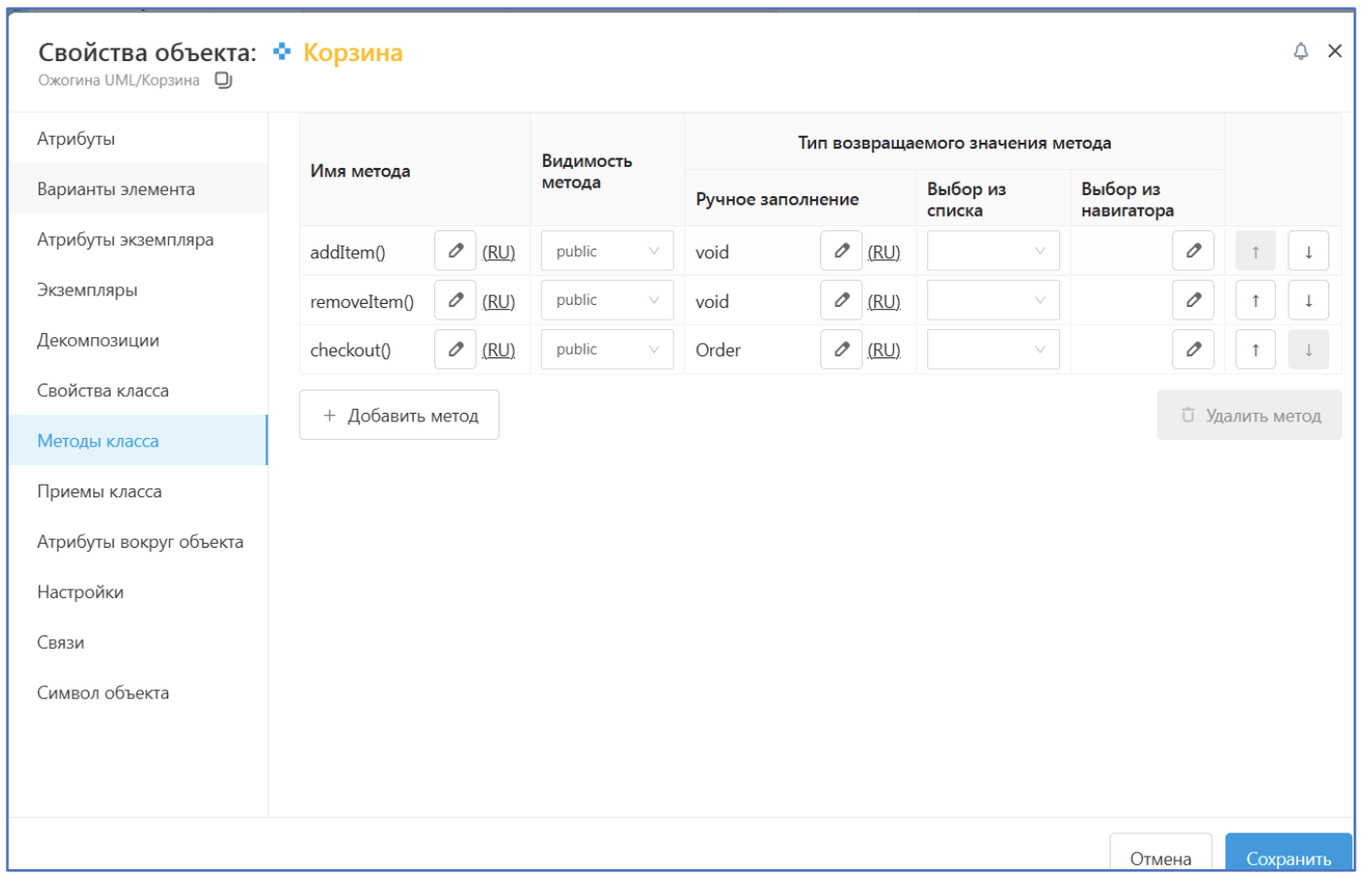The width and height of the screenshot is (1372, 876).
Task: Copy the object path Ожогина UML/Корзина
Action: pyautogui.click(x=223, y=81)
